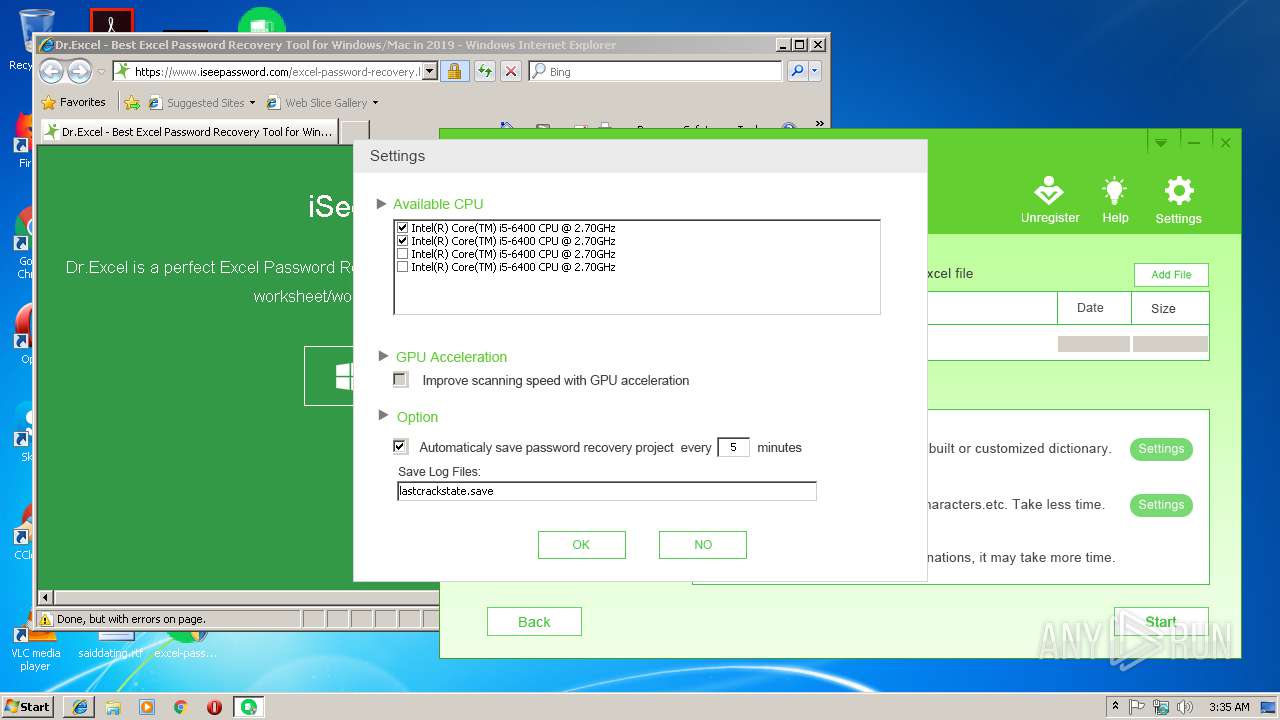The height and width of the screenshot is (720, 1280).
Task: Open Opera from the taskbar
Action: (x=214, y=706)
